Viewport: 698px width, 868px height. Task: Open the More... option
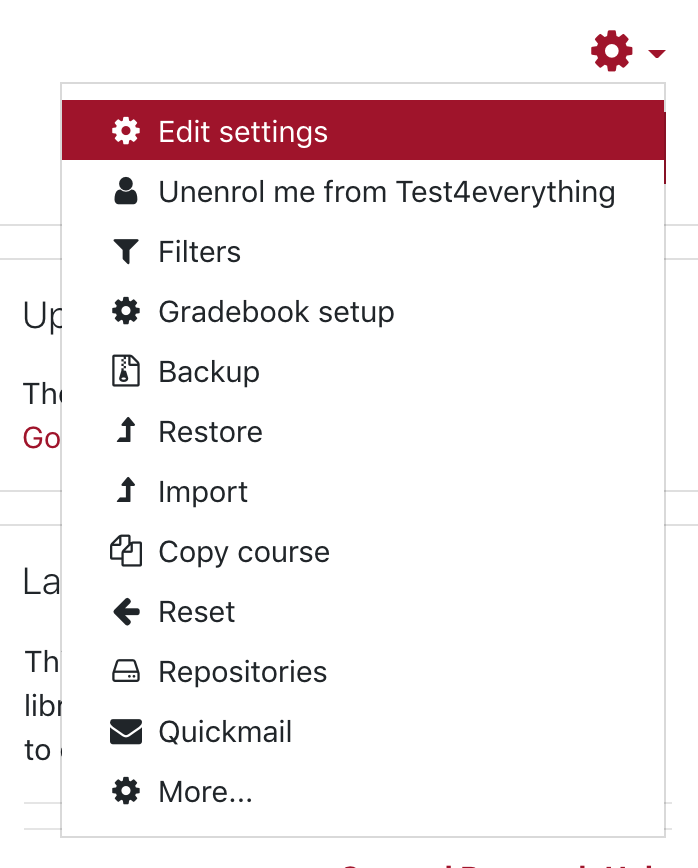pyautogui.click(x=363, y=792)
